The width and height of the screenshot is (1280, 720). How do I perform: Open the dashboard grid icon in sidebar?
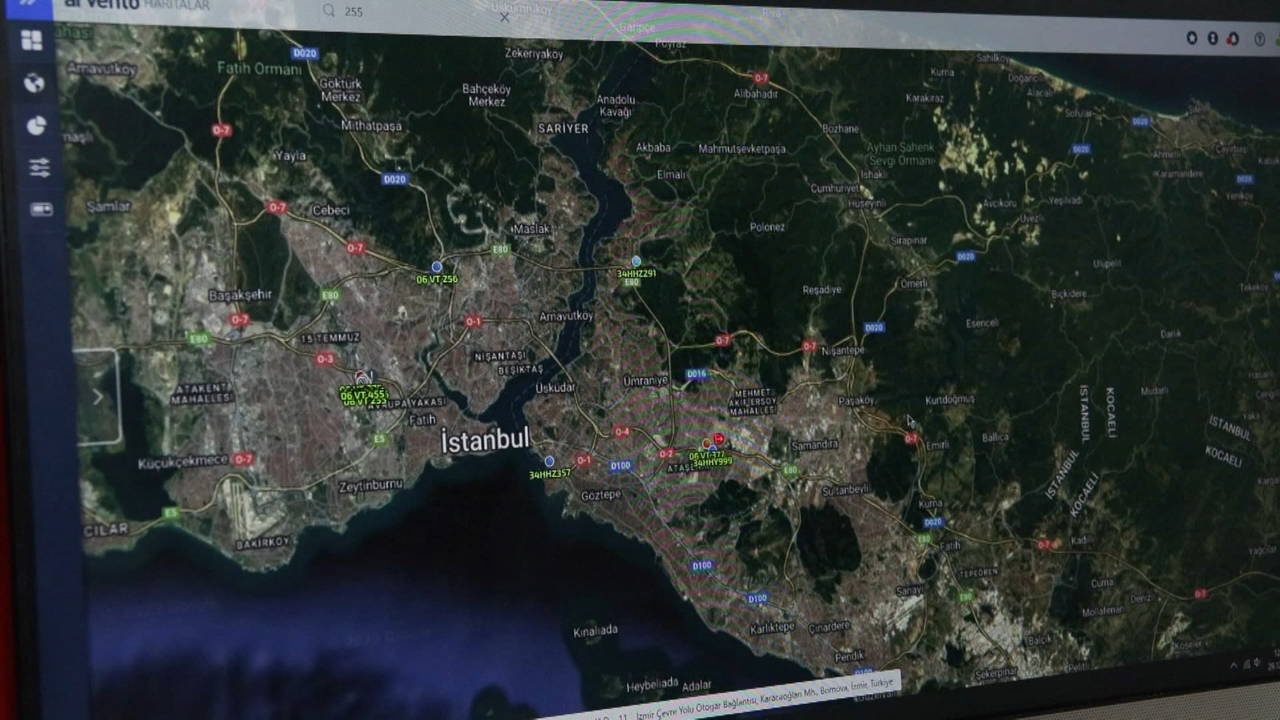pos(32,40)
